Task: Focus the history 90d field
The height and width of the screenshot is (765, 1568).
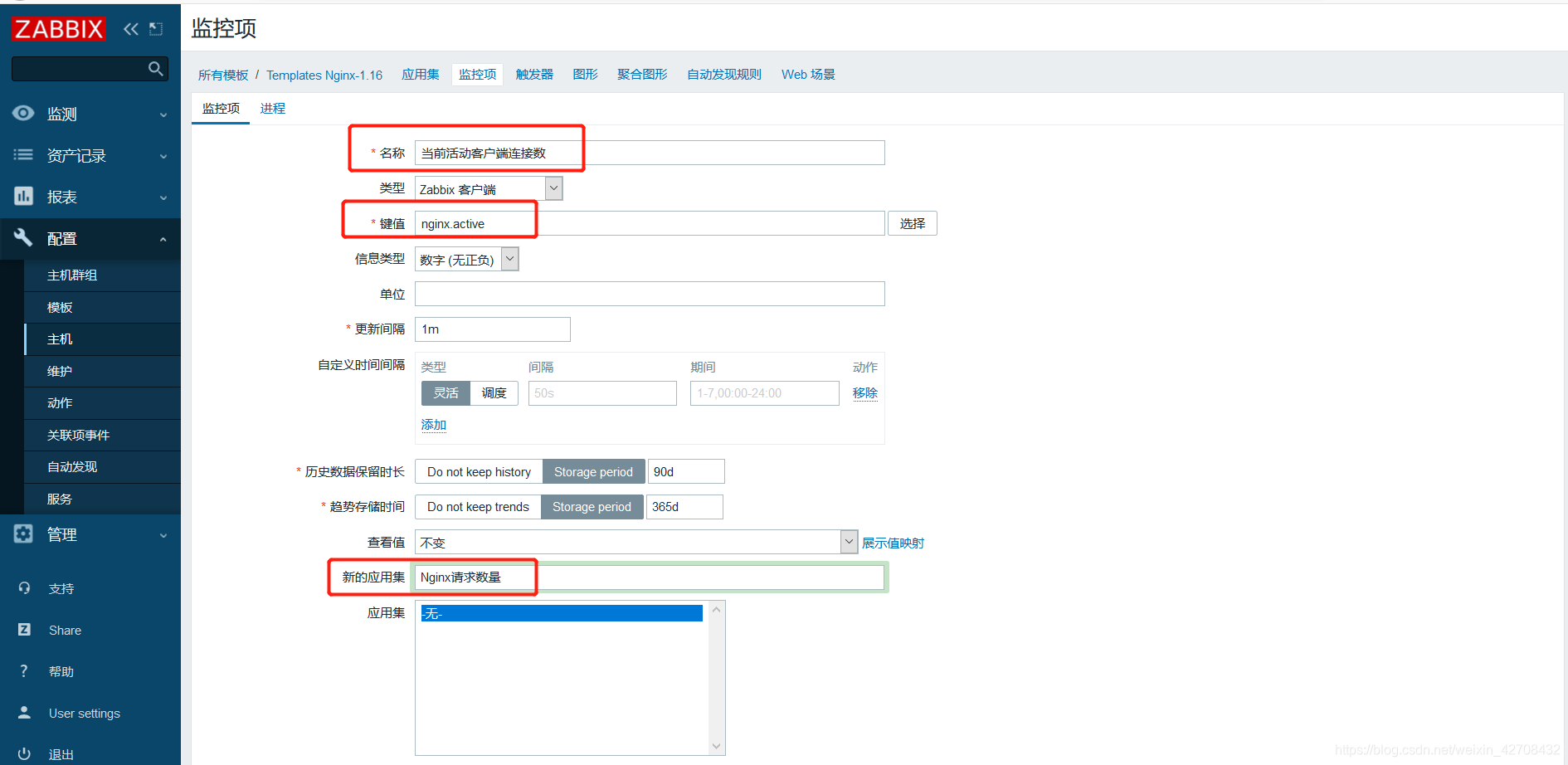Action: pyautogui.click(x=686, y=471)
